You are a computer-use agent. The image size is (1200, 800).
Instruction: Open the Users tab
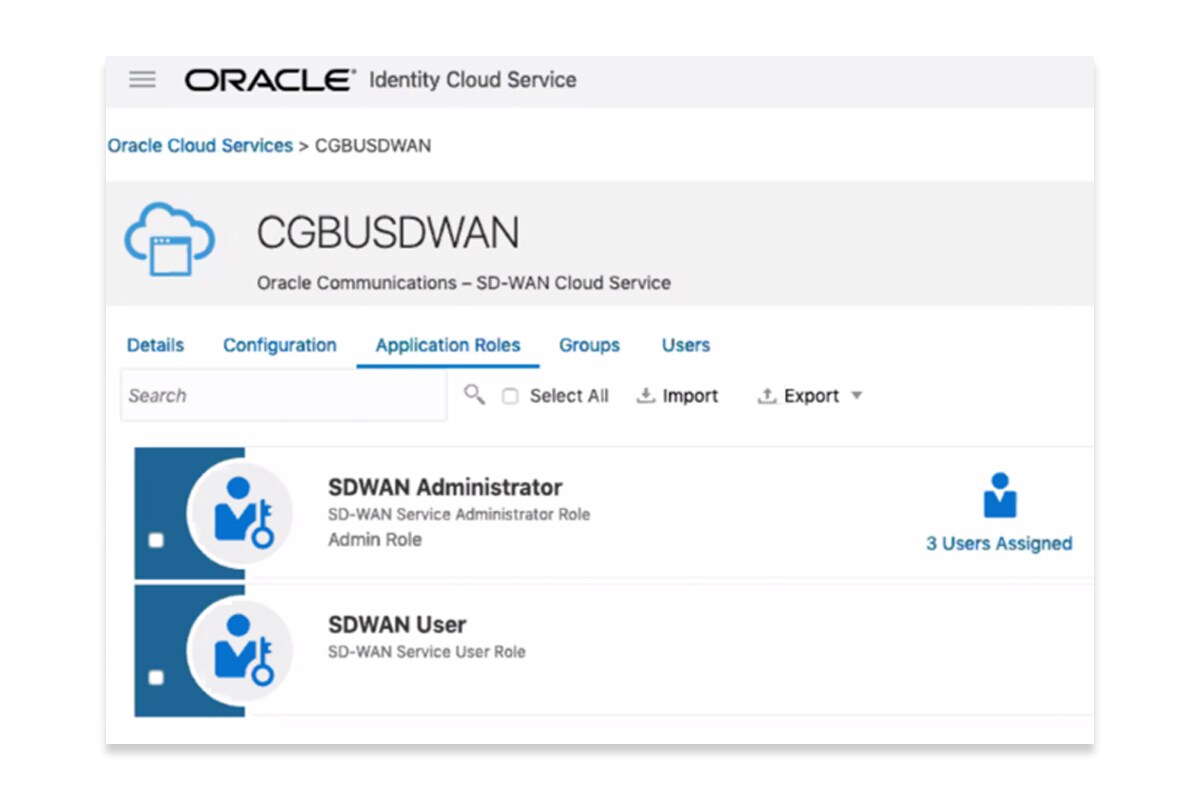coord(685,345)
